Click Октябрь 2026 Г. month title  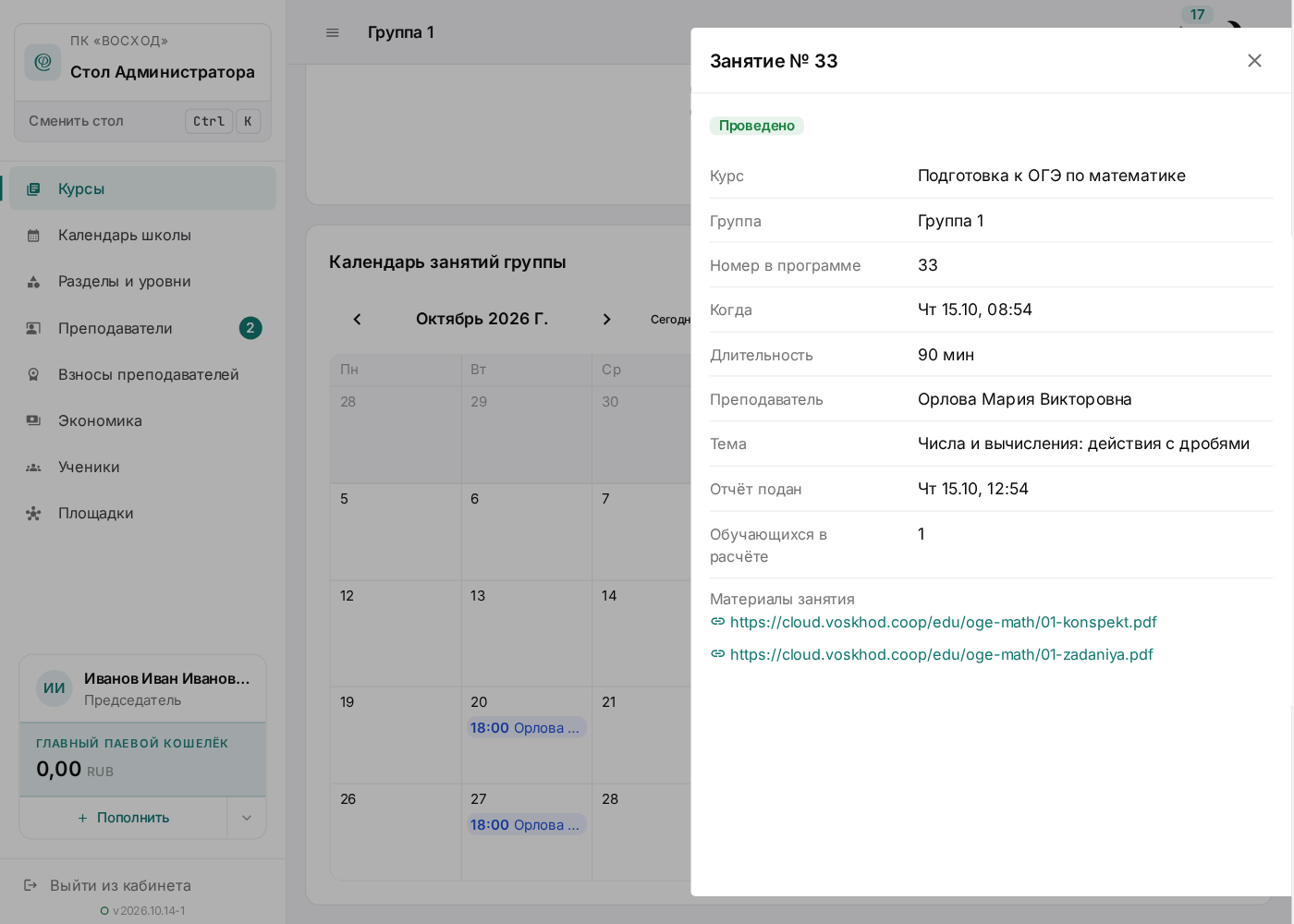tap(482, 319)
